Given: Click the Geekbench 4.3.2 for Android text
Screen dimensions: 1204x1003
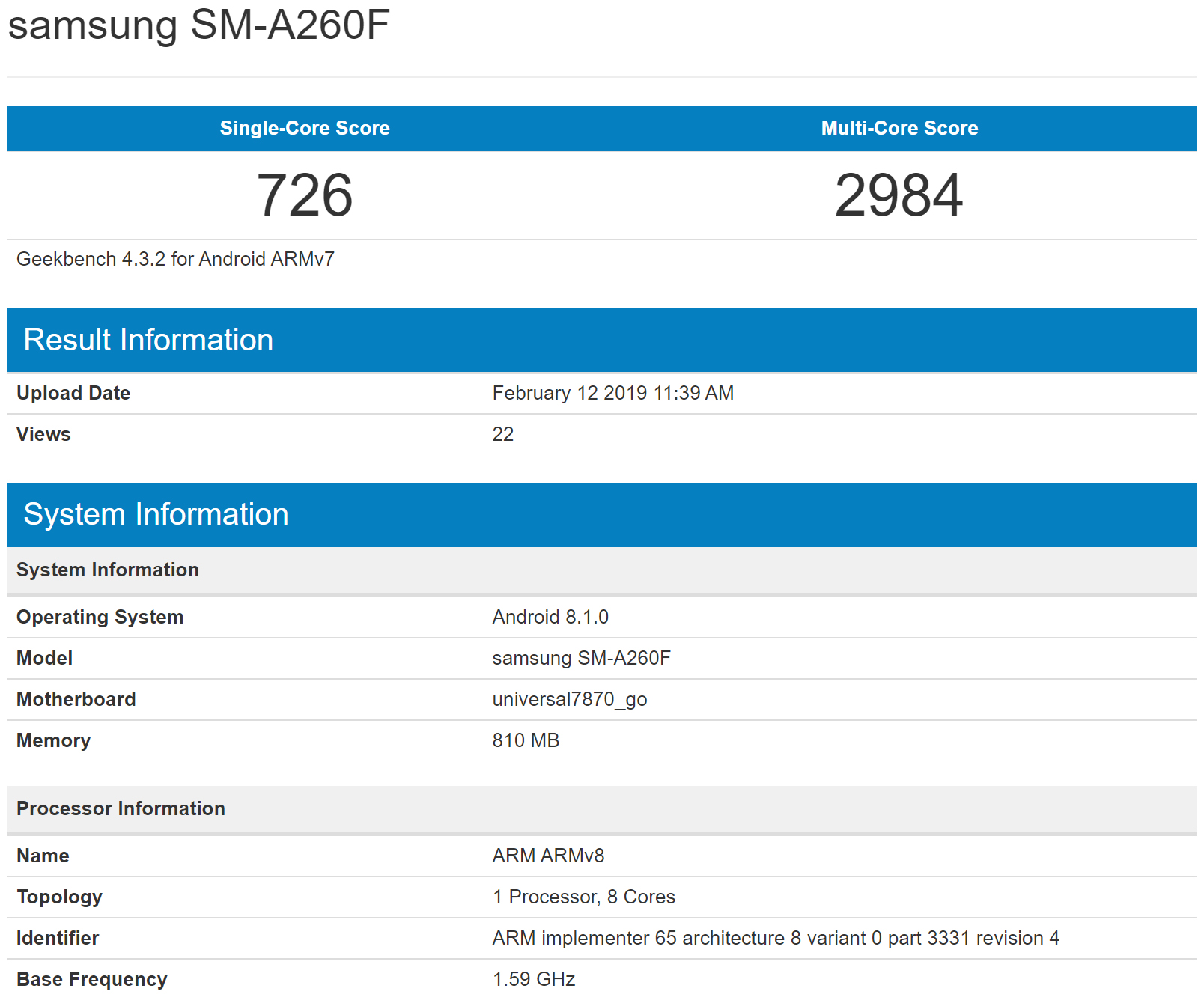Looking at the screenshot, I should [175, 259].
